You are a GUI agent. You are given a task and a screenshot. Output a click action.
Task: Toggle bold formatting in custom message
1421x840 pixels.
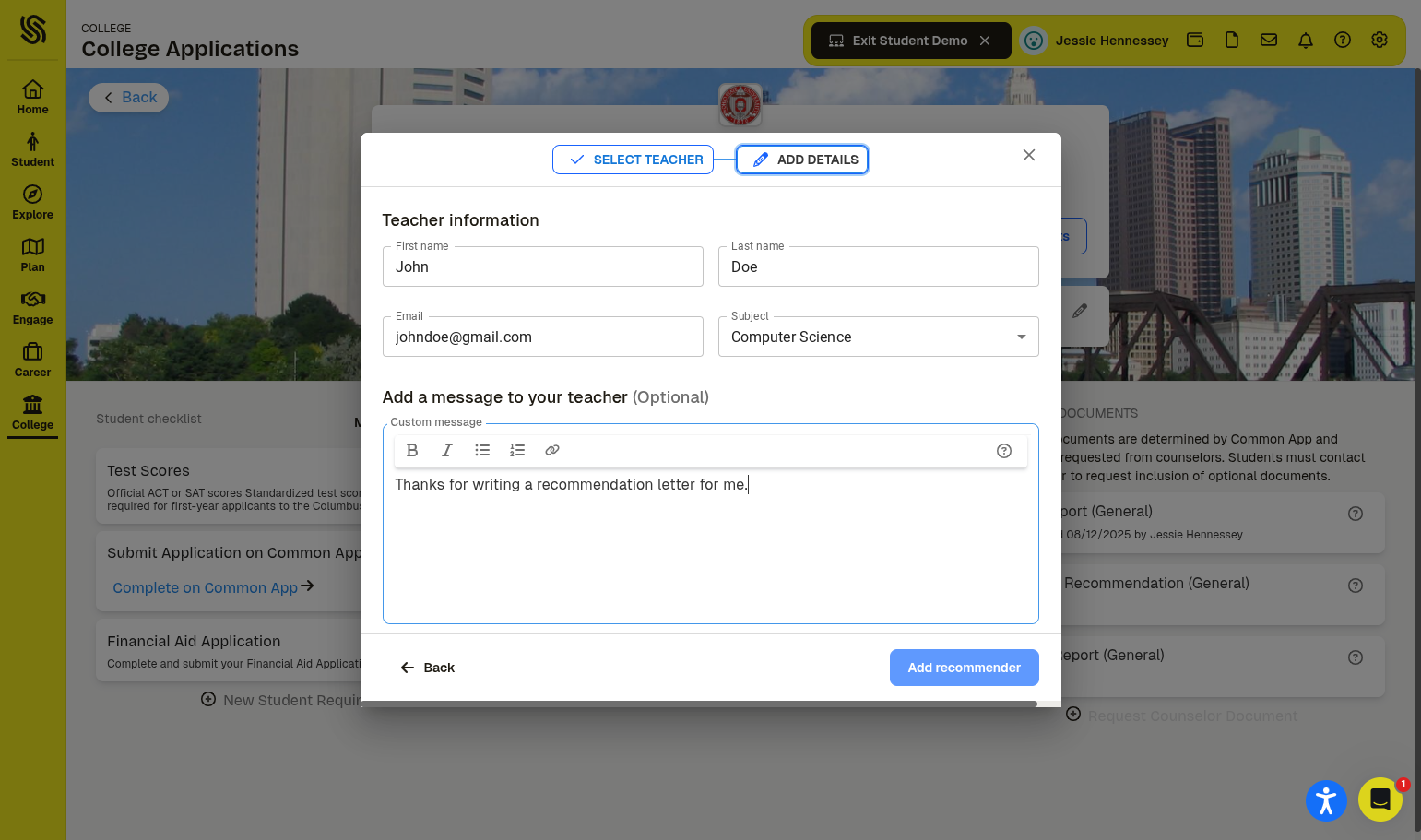point(412,450)
